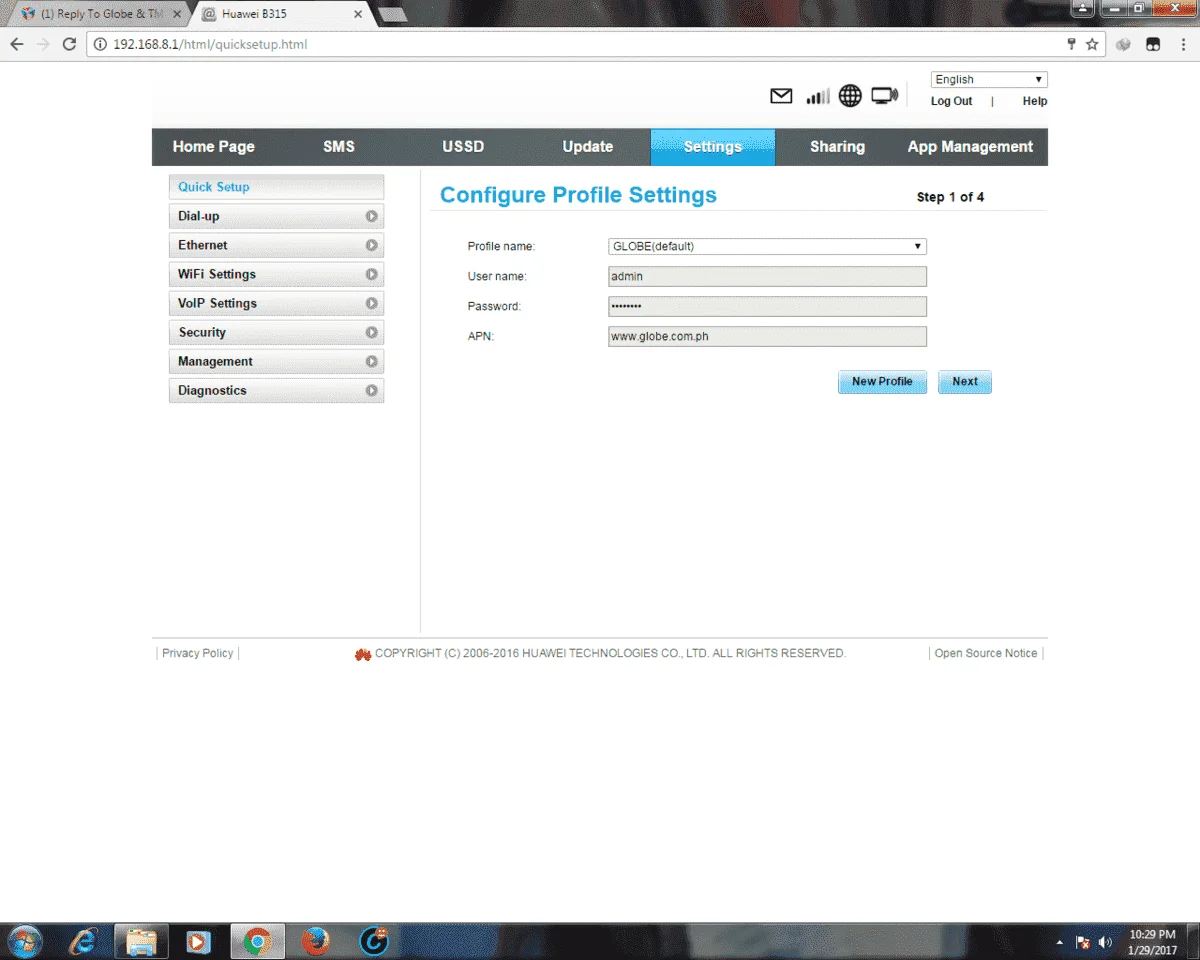
Task: Select Quick Setup in the sidebar
Action: pos(276,187)
